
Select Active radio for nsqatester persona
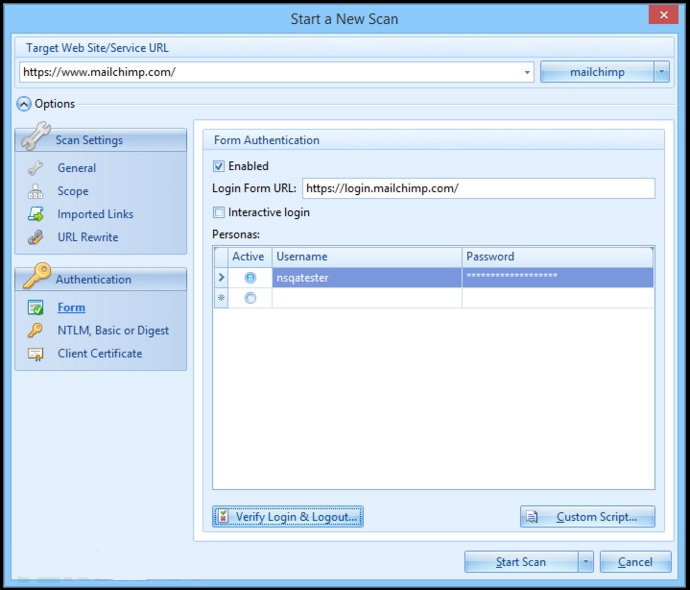point(250,278)
